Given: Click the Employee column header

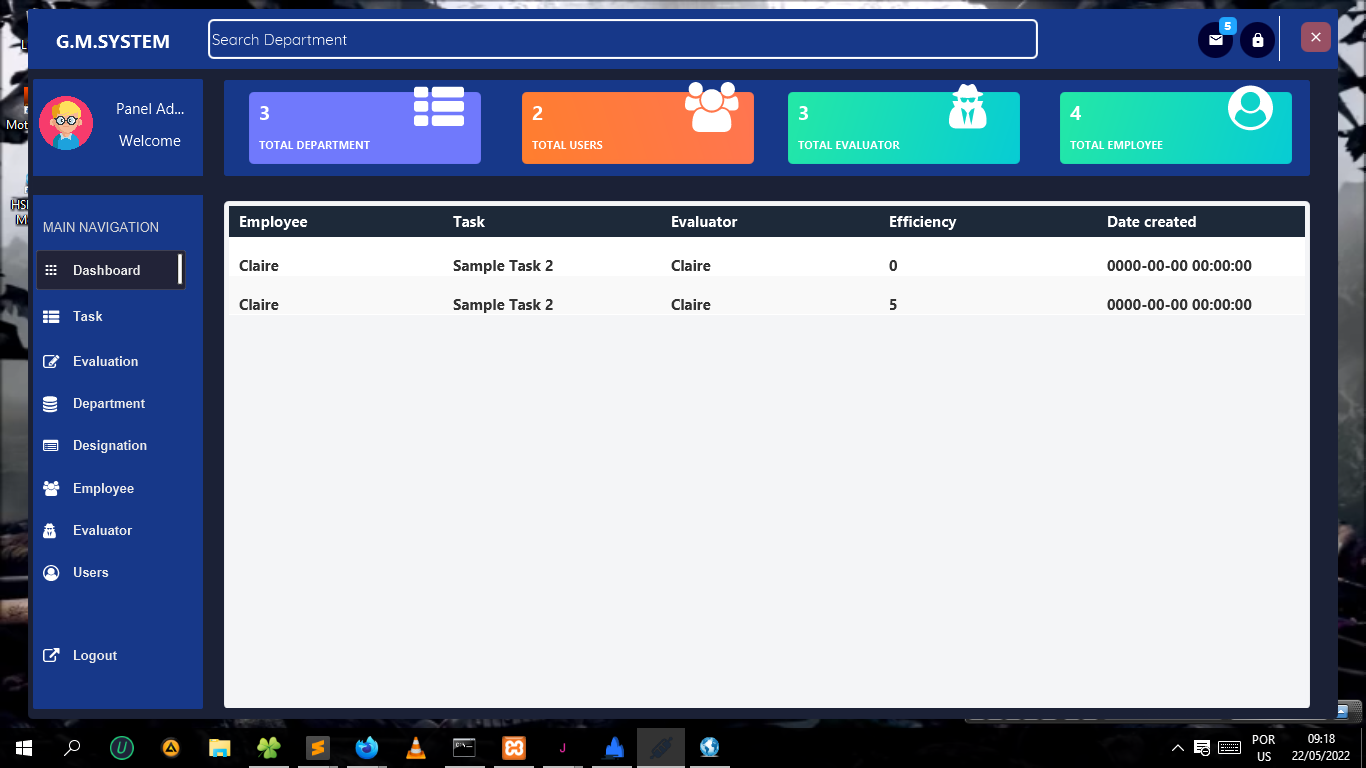Looking at the screenshot, I should (273, 222).
